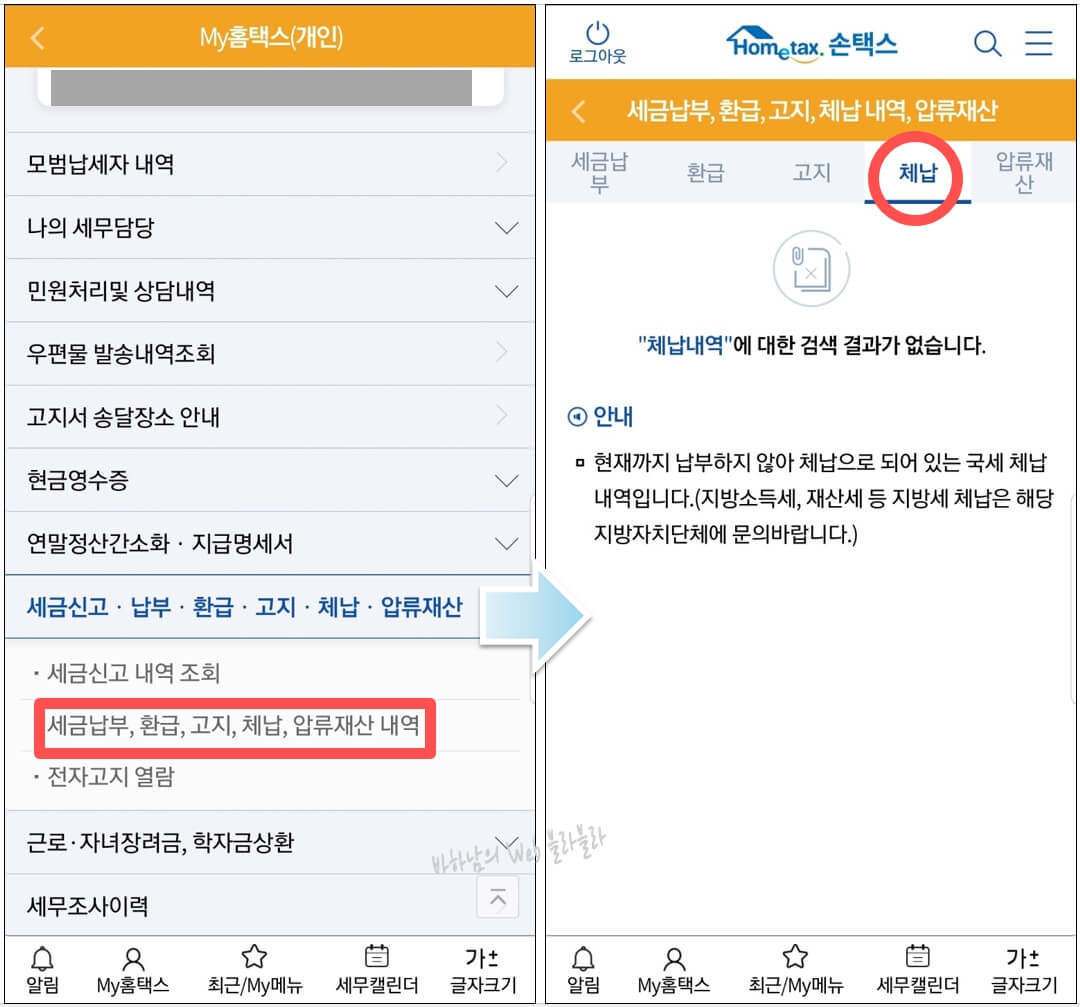This screenshot has width=1080, height=1007.
Task: Open the hamburger menu icon
Action: click(1040, 44)
